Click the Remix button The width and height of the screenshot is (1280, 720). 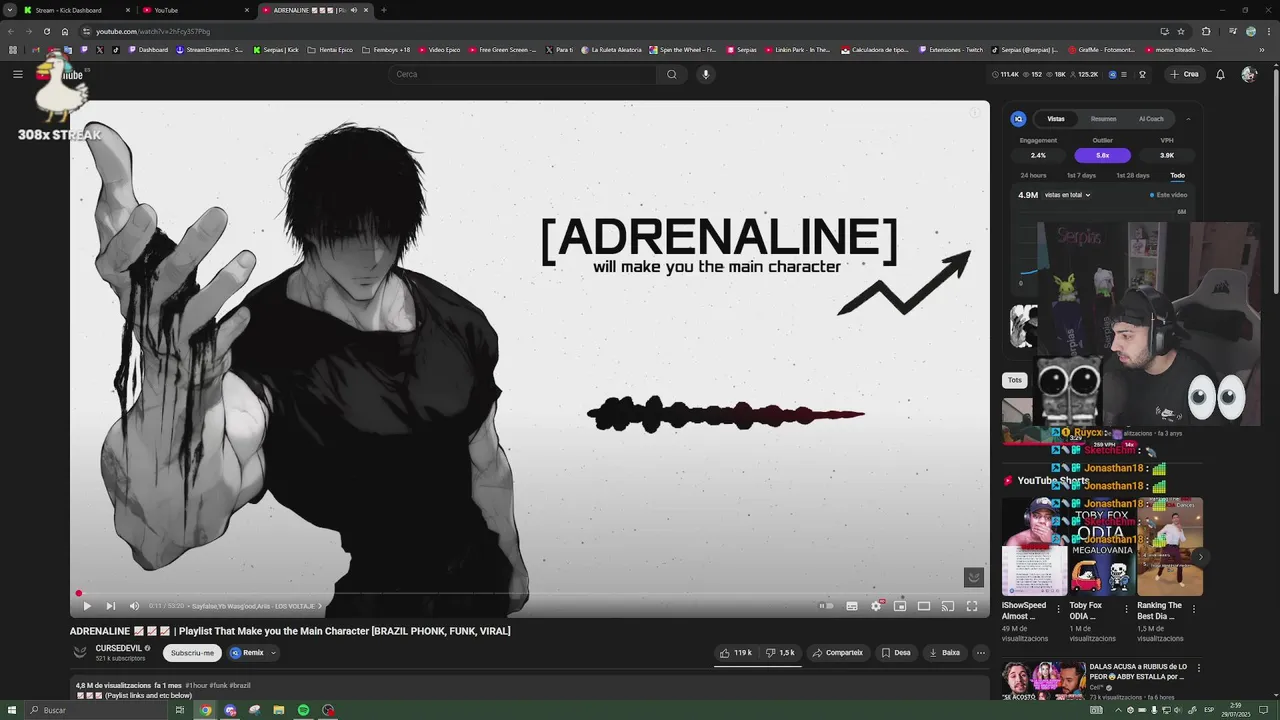247,653
